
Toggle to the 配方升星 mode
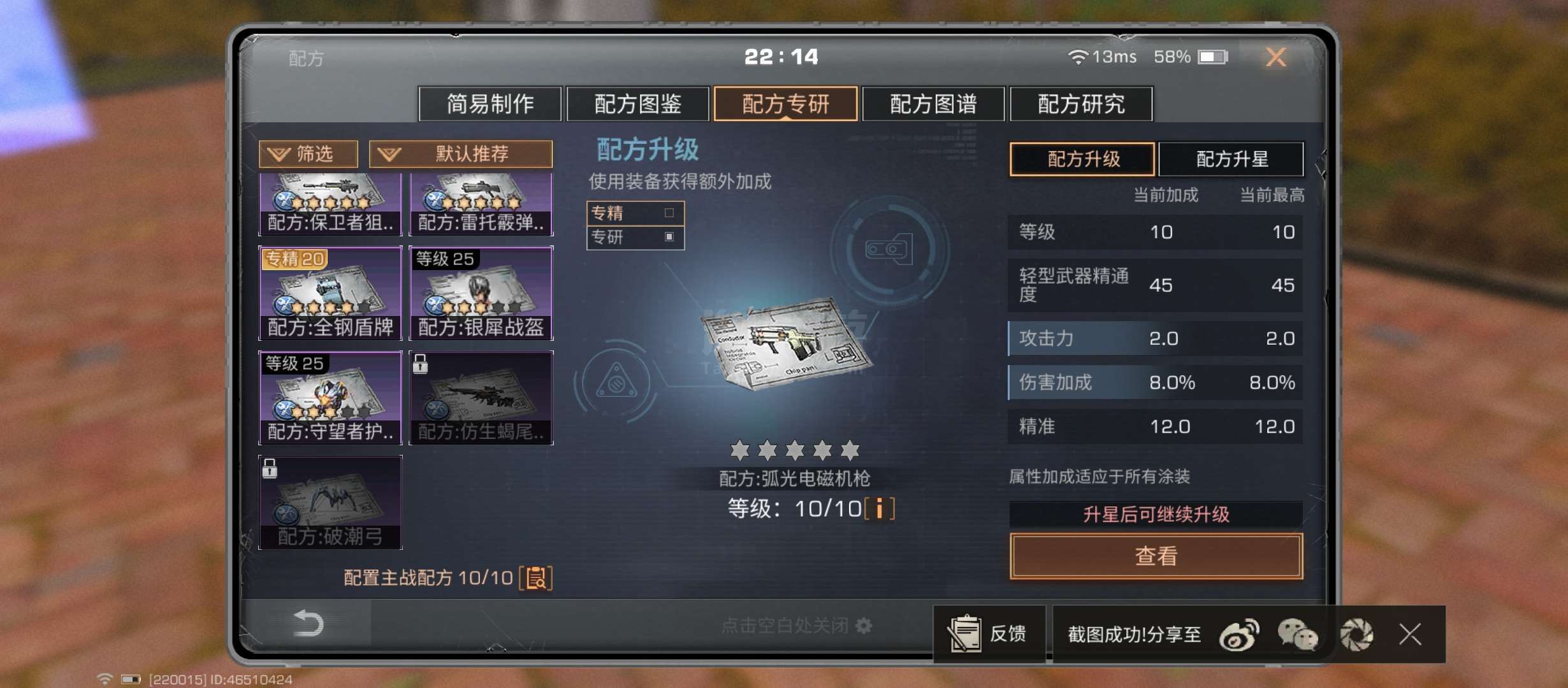(1231, 159)
